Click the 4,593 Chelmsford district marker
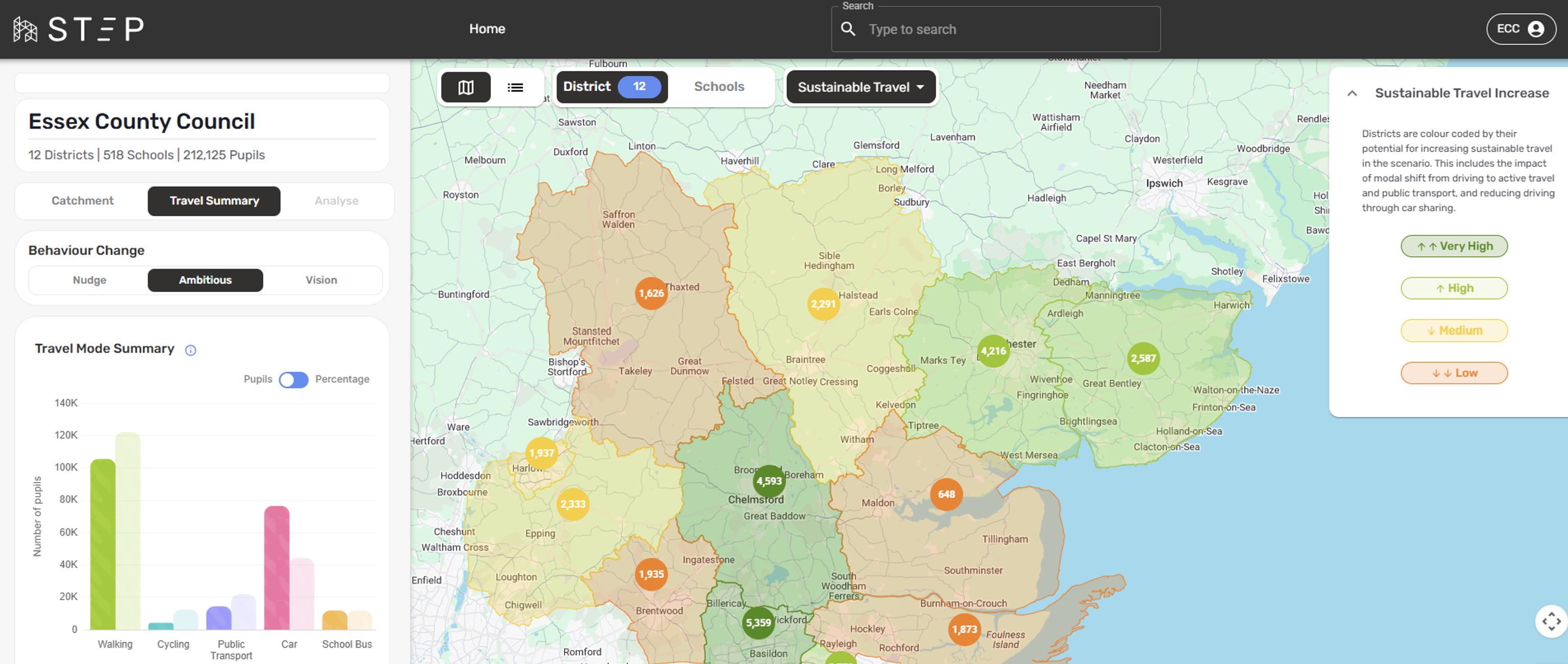 pyautogui.click(x=769, y=481)
